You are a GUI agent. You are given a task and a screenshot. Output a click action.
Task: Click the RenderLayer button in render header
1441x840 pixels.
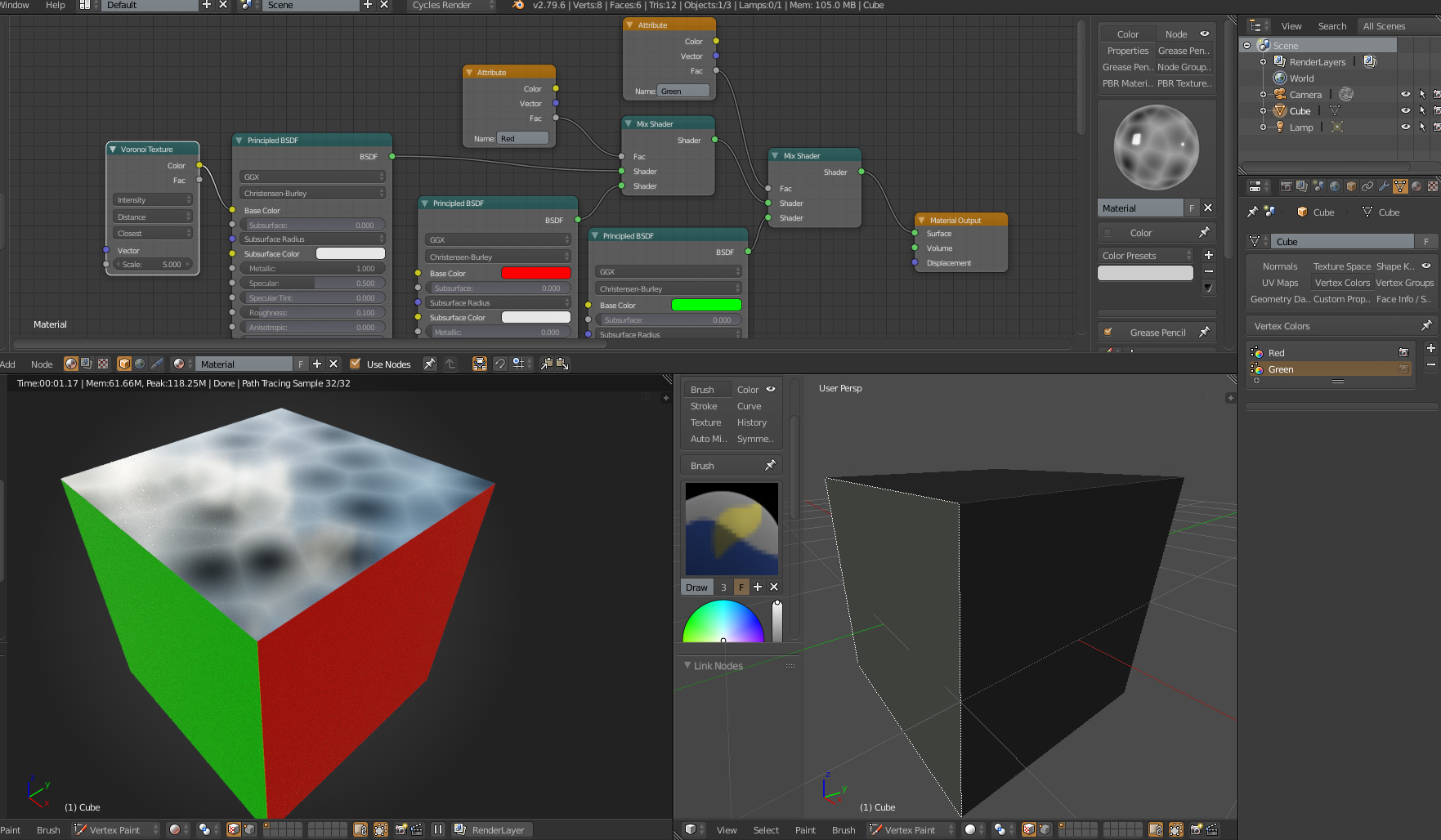(492, 829)
